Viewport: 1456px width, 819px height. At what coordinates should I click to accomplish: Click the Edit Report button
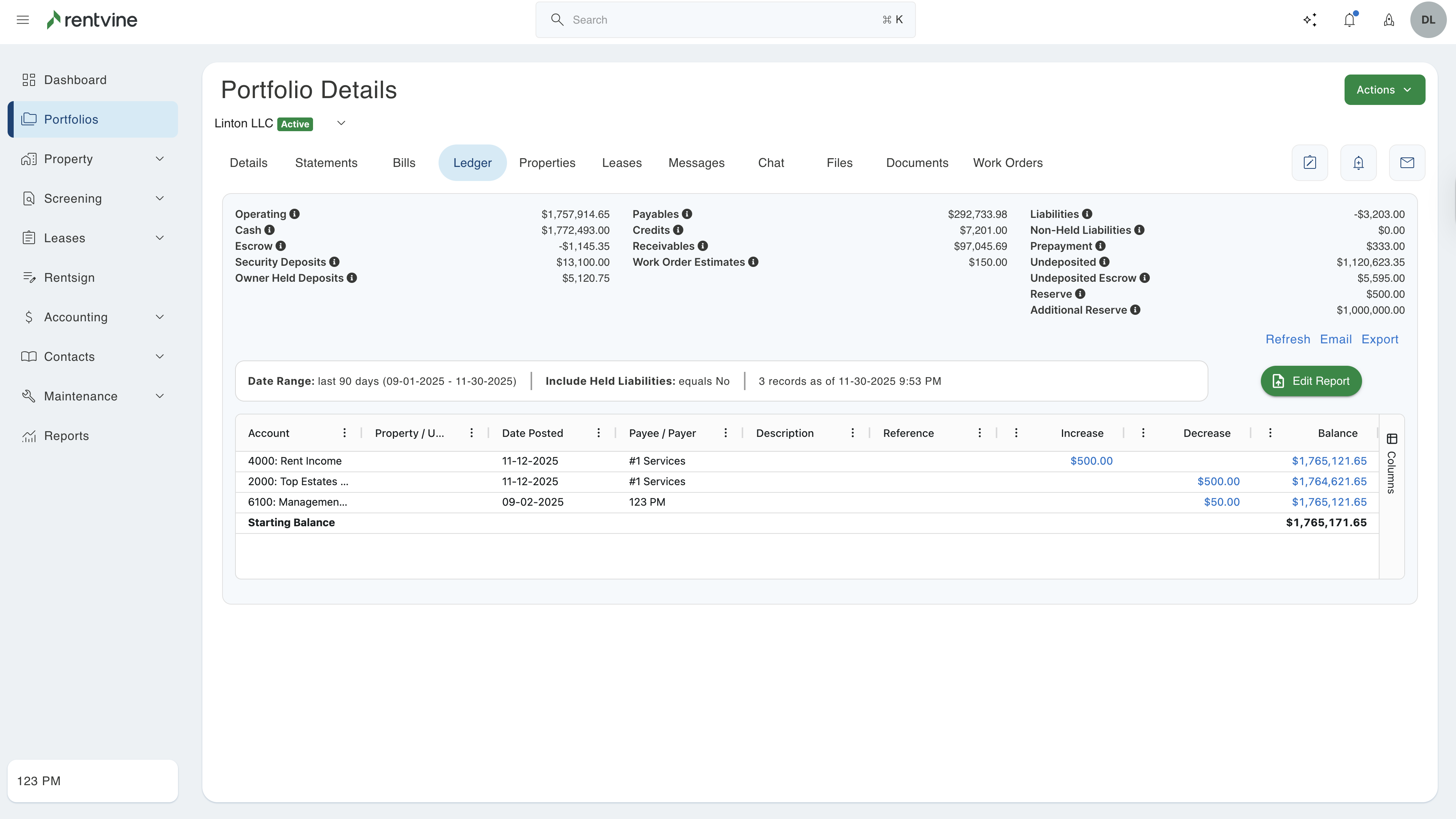pos(1311,381)
